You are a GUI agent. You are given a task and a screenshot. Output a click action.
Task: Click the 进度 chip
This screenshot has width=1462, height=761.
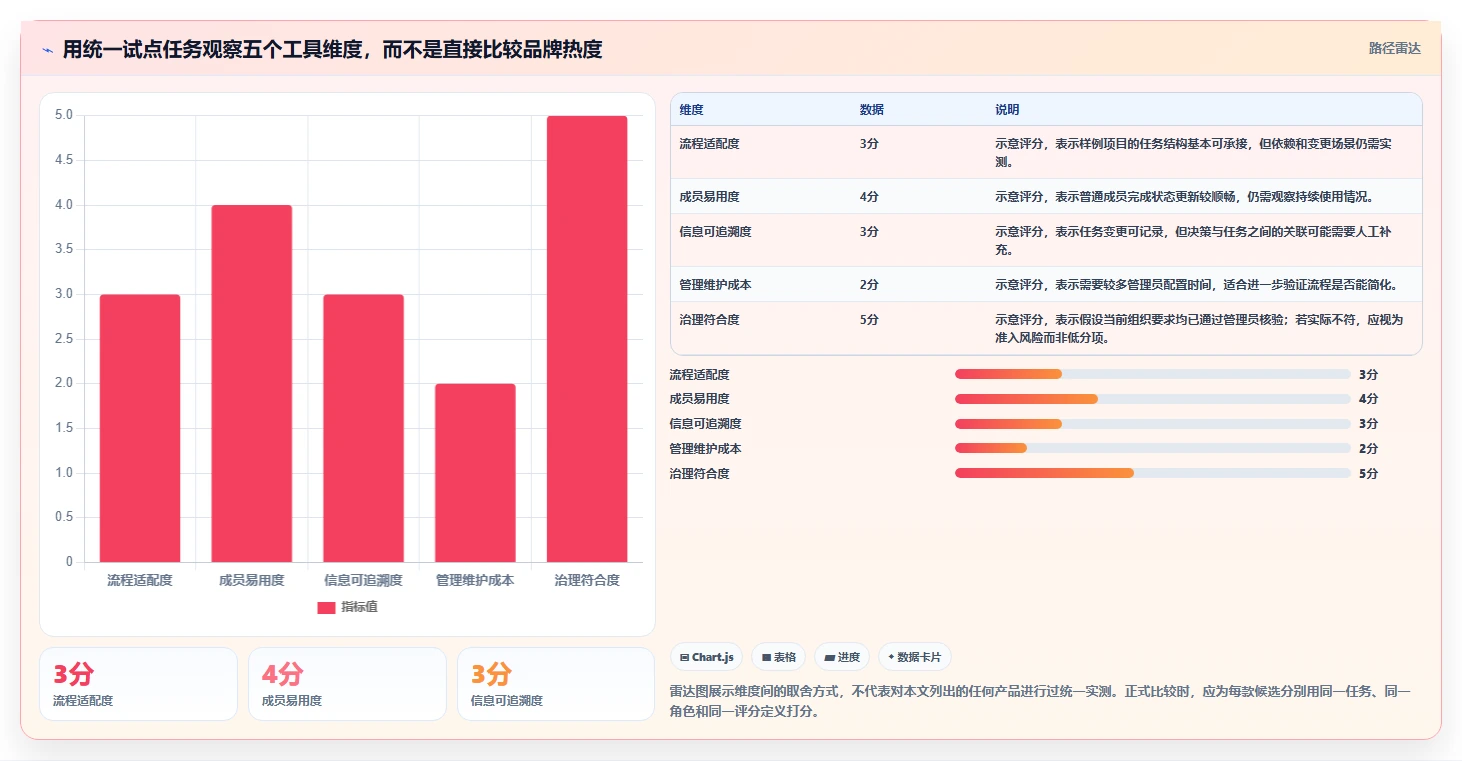(x=842, y=657)
